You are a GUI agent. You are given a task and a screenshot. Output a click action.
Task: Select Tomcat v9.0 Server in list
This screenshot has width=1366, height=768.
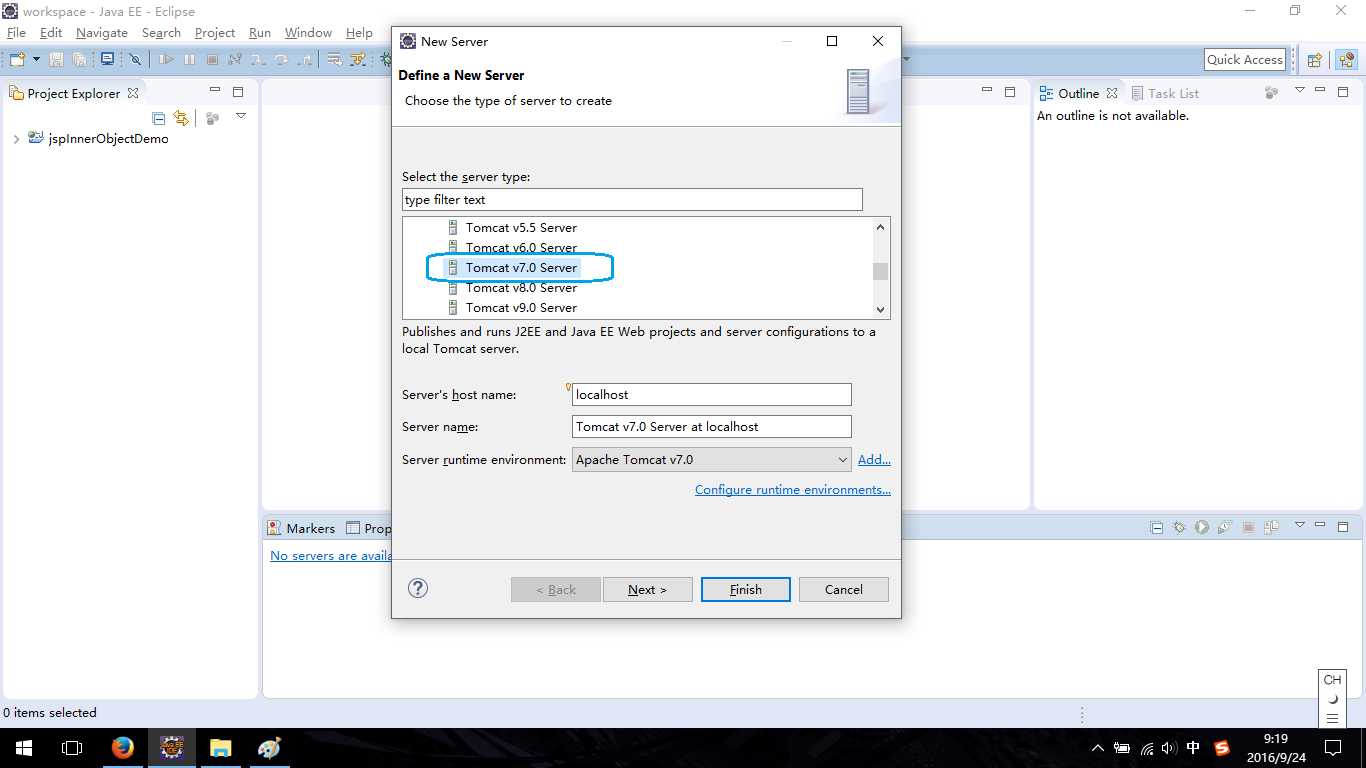(521, 308)
